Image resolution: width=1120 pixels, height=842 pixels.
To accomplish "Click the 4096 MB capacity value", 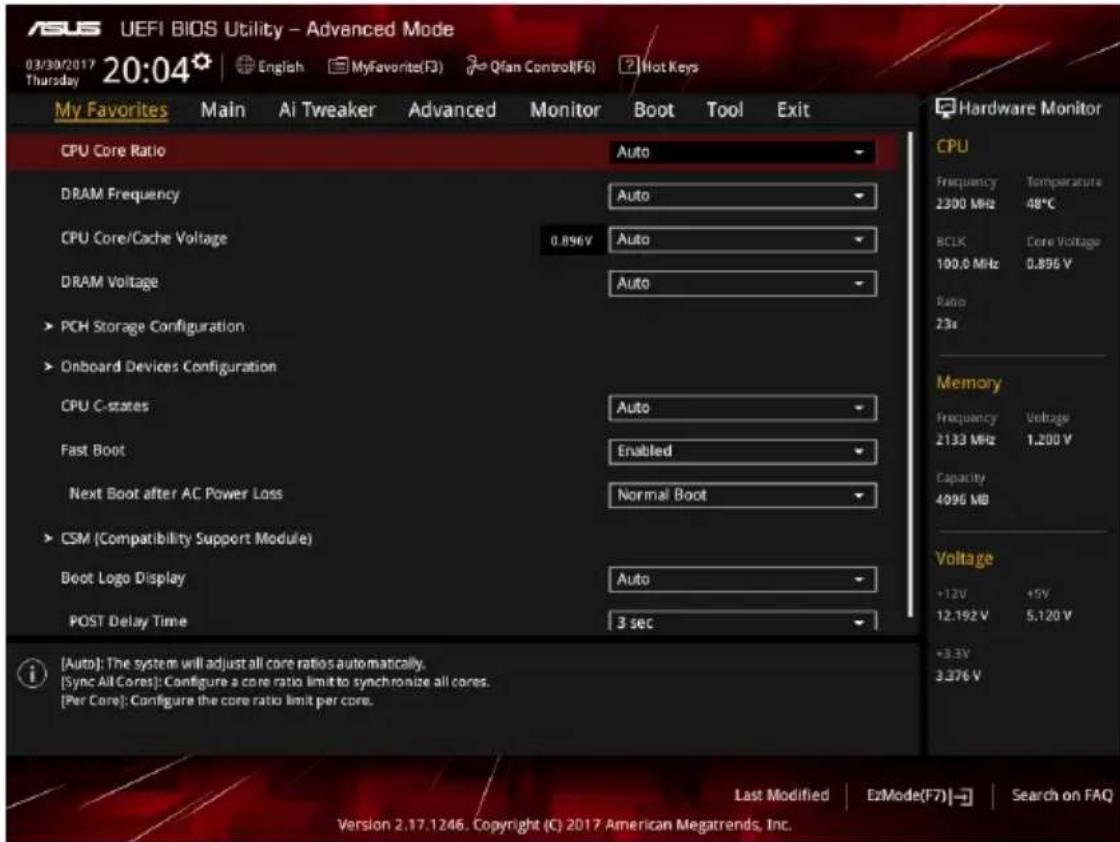I will pos(962,500).
